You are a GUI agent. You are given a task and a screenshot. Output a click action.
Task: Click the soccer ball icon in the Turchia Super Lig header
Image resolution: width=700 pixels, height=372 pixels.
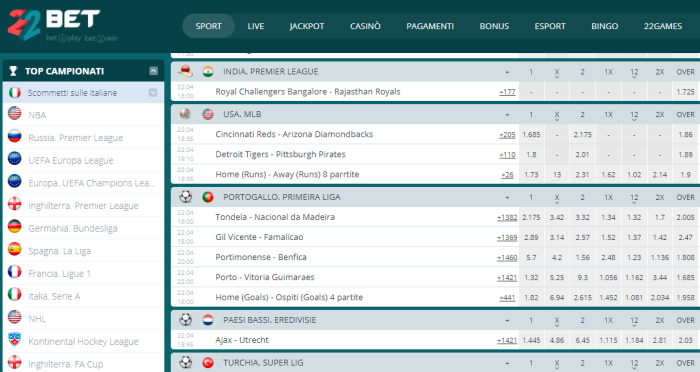pos(185,362)
